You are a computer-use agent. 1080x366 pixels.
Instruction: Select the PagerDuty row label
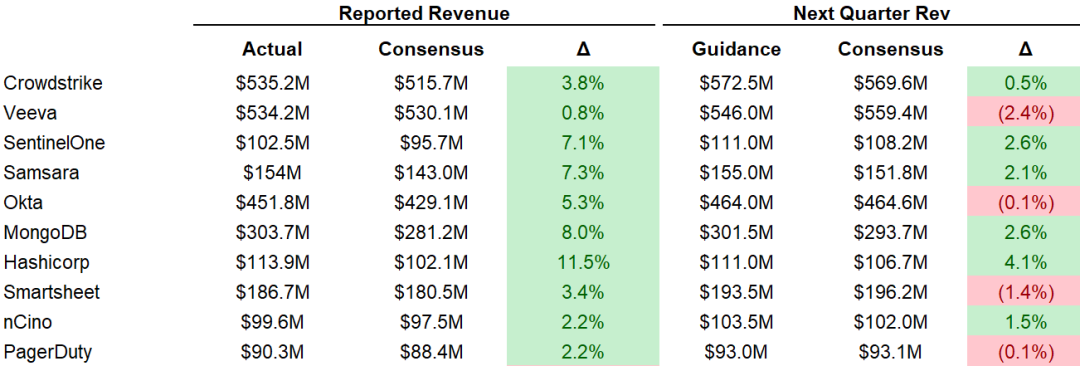point(48,352)
